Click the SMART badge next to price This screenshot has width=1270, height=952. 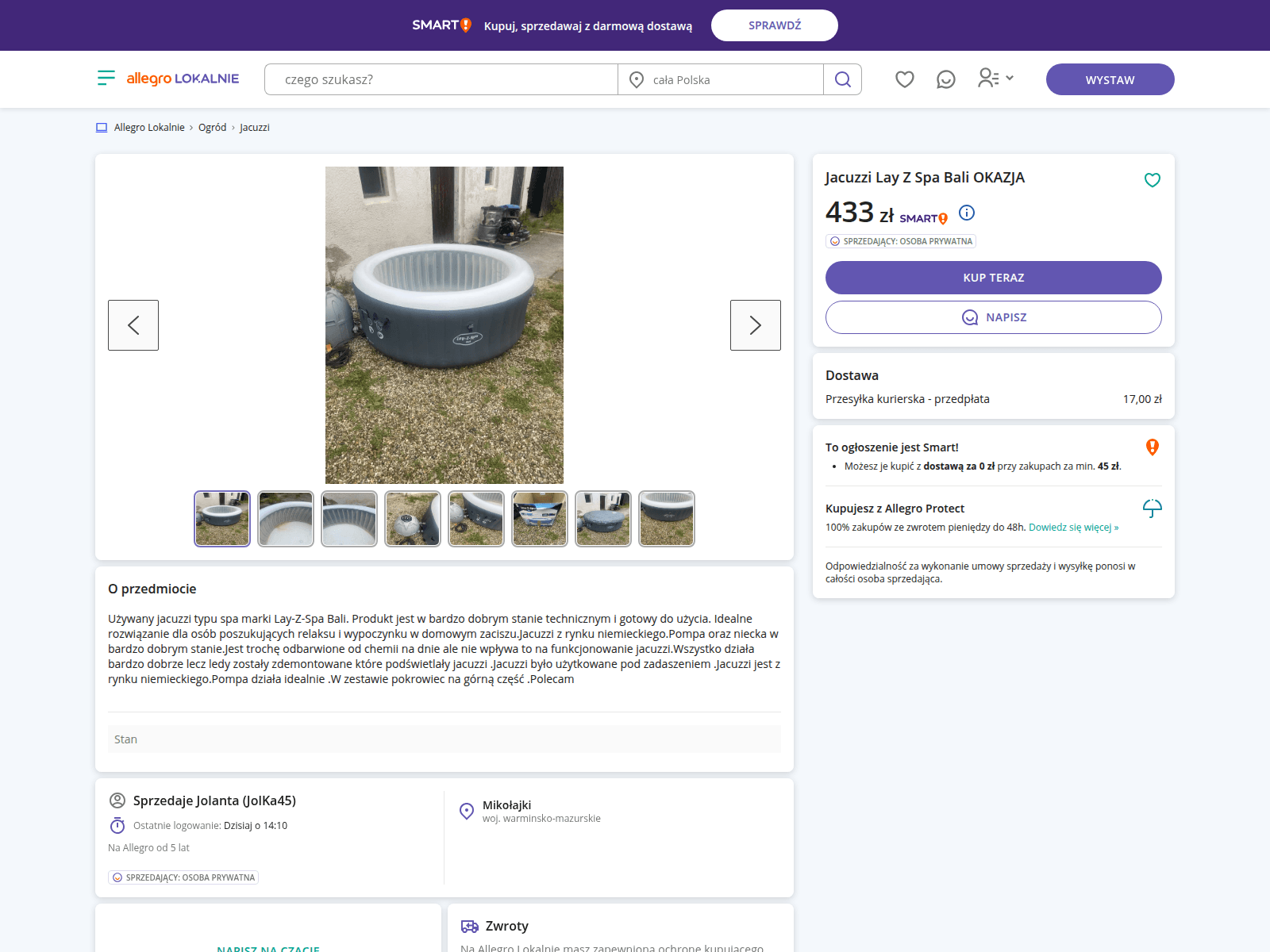[924, 218]
